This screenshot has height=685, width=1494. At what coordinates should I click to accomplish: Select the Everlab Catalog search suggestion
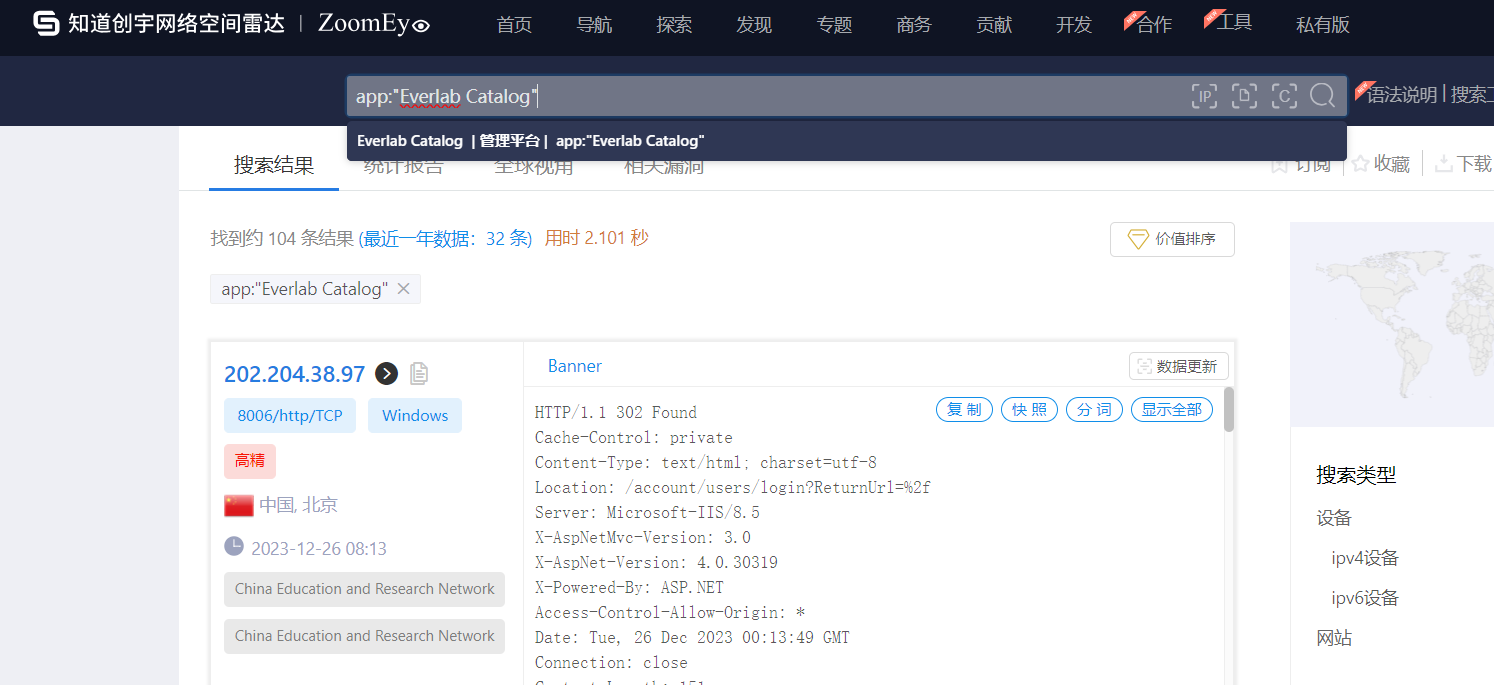[847, 141]
